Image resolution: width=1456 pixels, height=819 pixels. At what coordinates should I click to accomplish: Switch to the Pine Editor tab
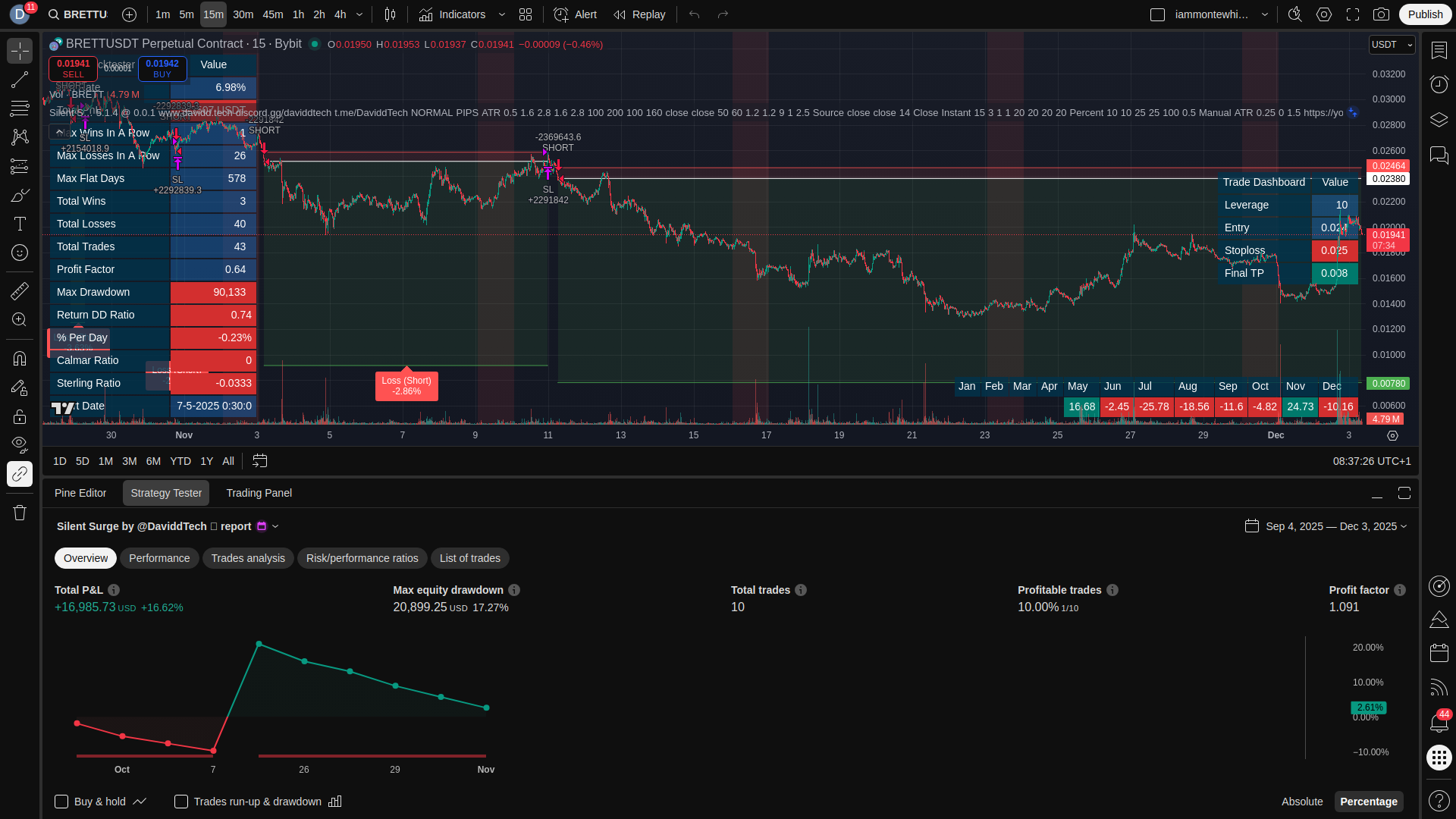80,493
